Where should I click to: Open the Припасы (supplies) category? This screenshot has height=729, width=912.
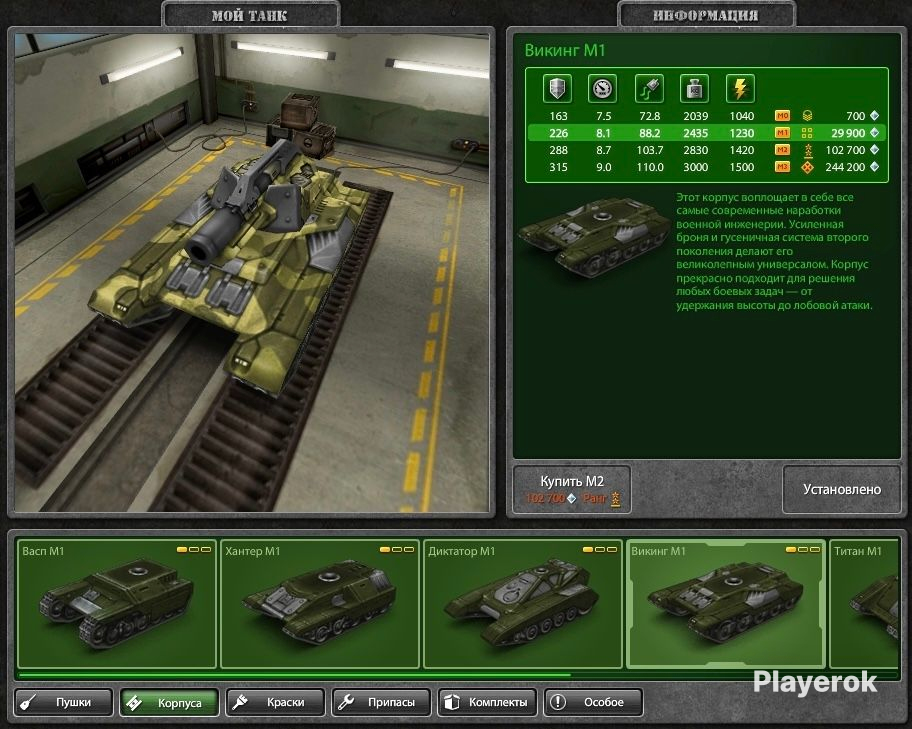[381, 702]
